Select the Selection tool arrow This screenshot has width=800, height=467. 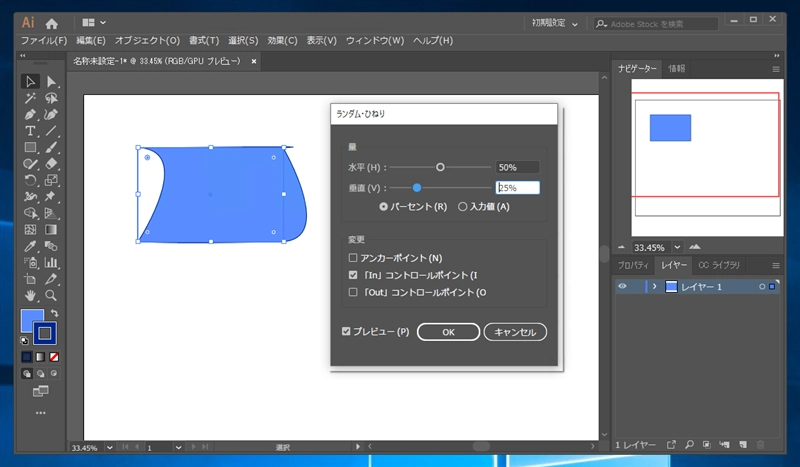point(30,82)
